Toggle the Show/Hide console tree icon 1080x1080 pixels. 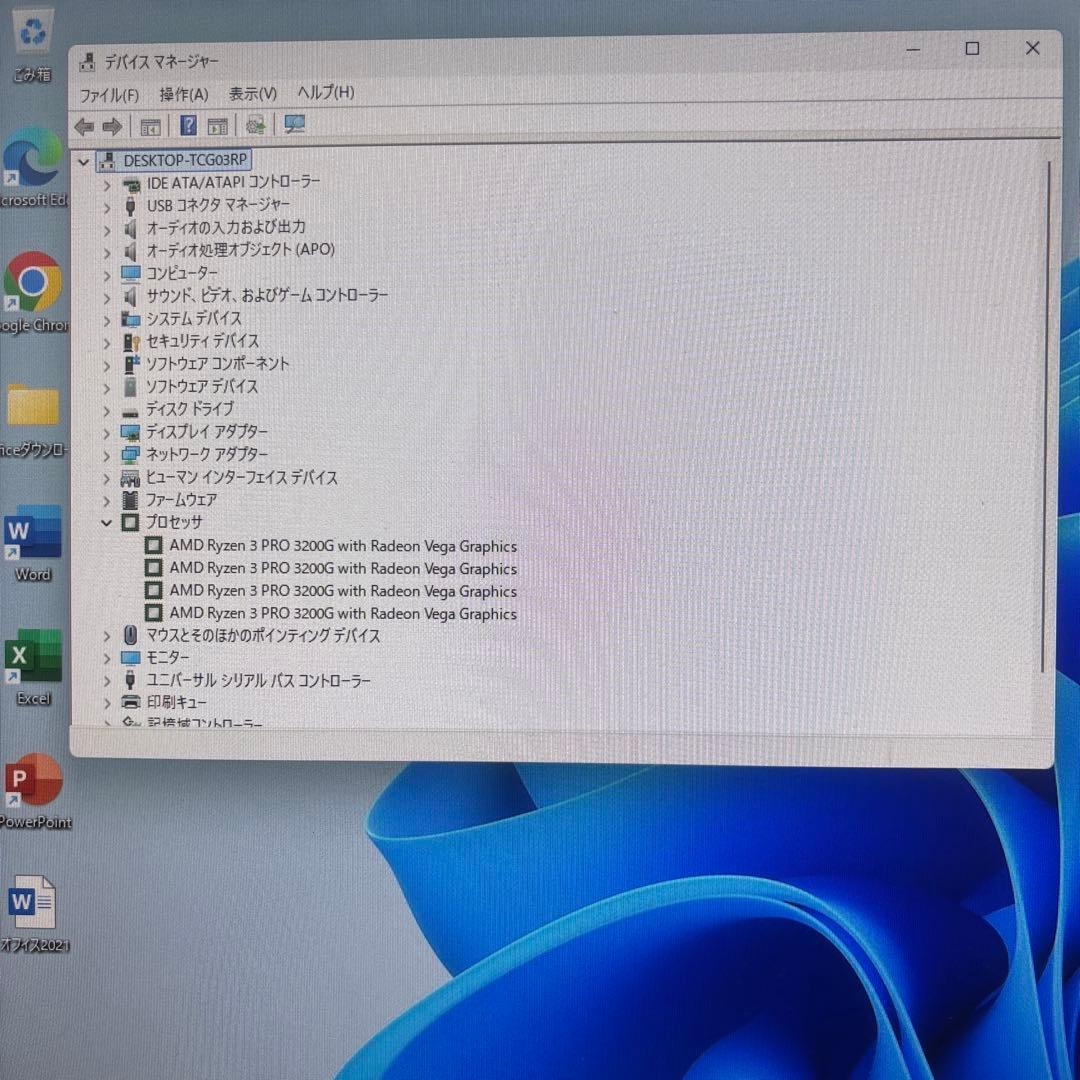(151, 126)
